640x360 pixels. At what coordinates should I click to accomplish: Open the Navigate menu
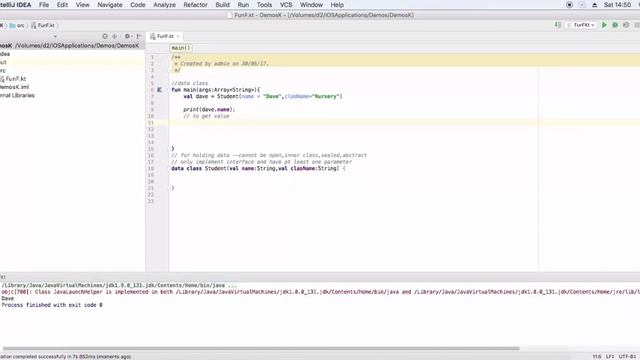tap(110, 5)
